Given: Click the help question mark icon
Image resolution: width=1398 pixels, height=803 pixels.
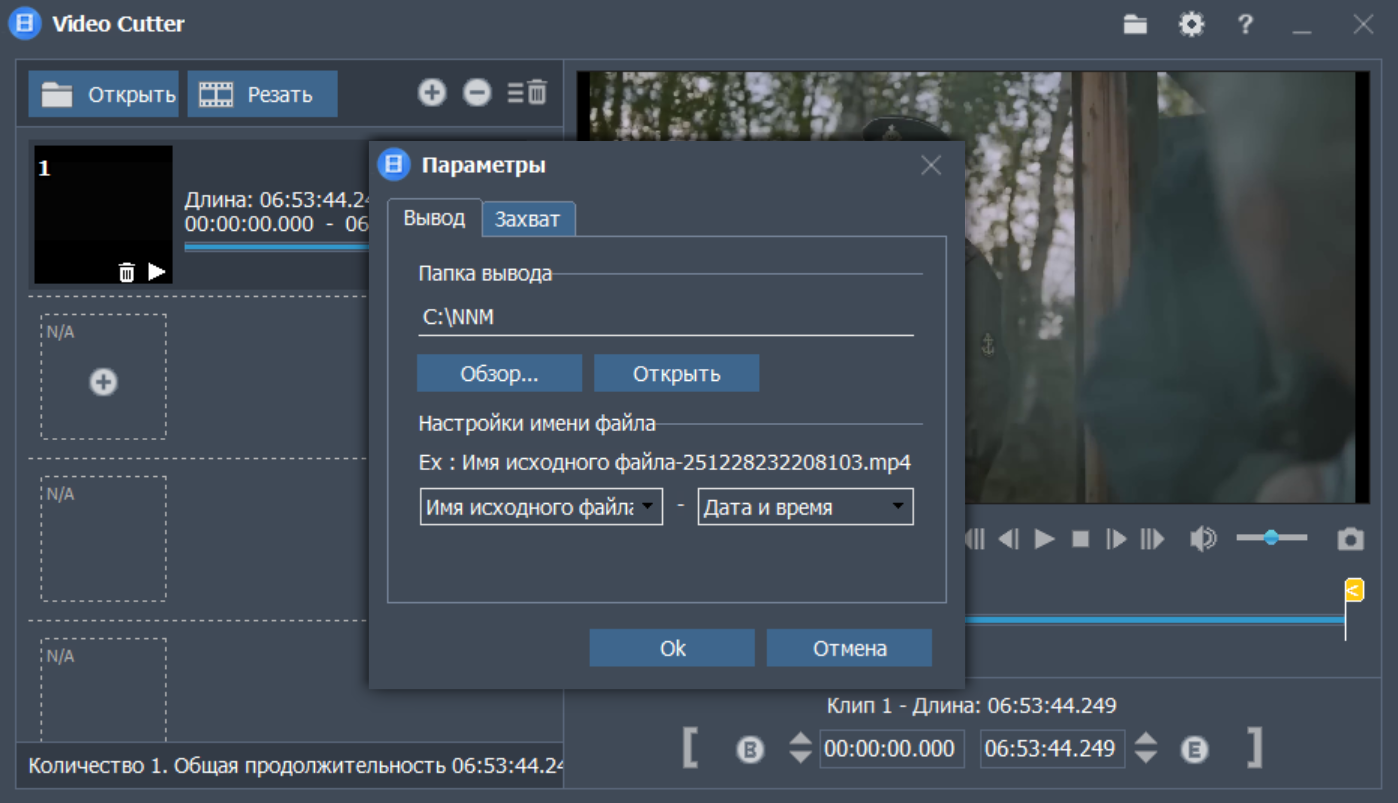Looking at the screenshot, I should pyautogui.click(x=1245, y=25).
